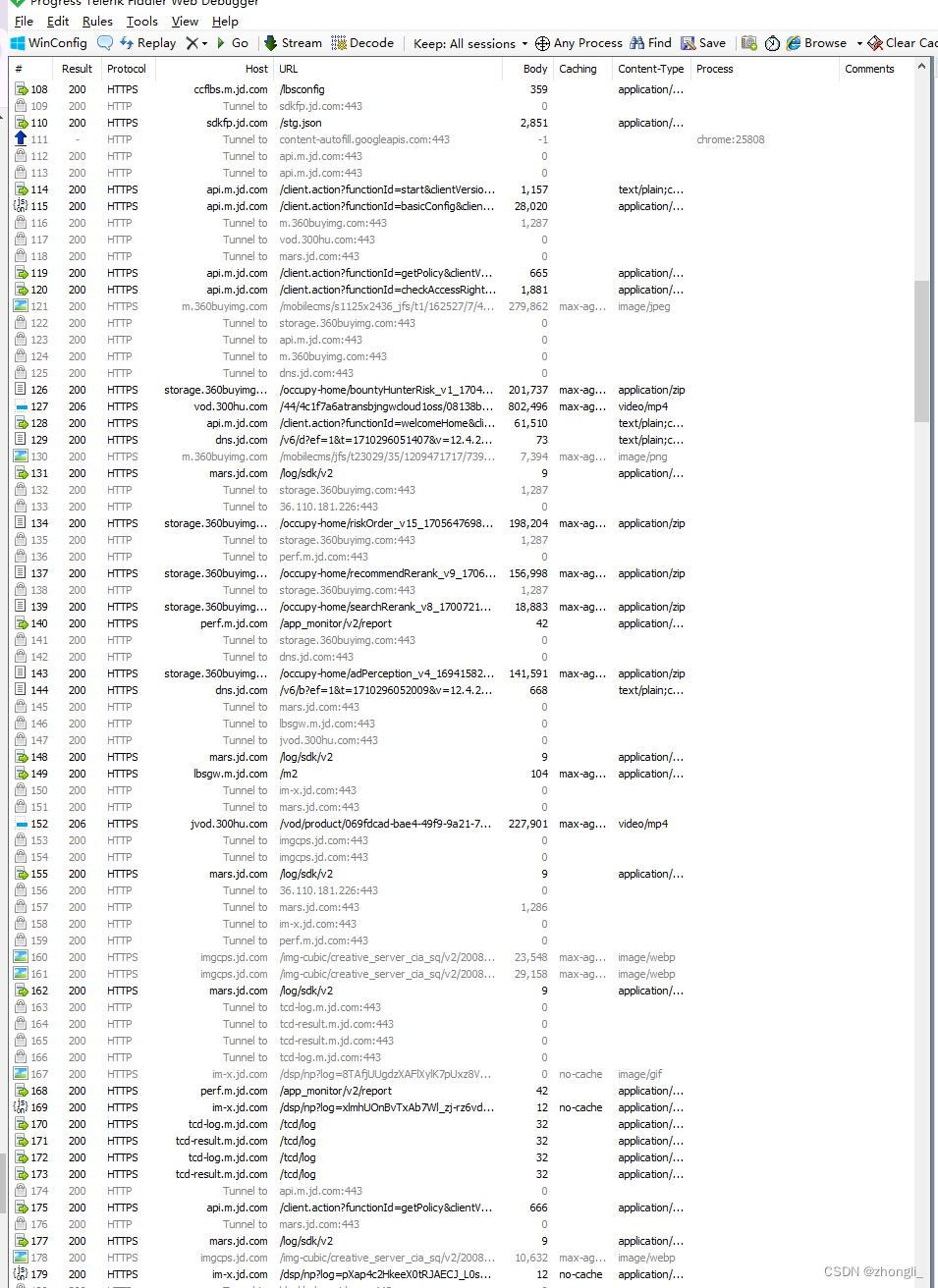Click the lock tunnel icon on session 109

21,106
